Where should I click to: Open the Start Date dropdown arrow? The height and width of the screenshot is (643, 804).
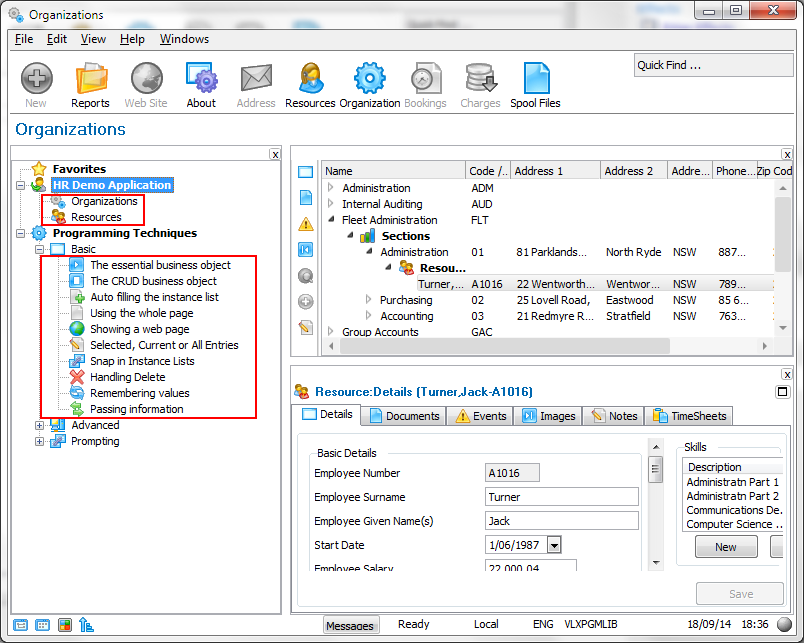click(554, 545)
